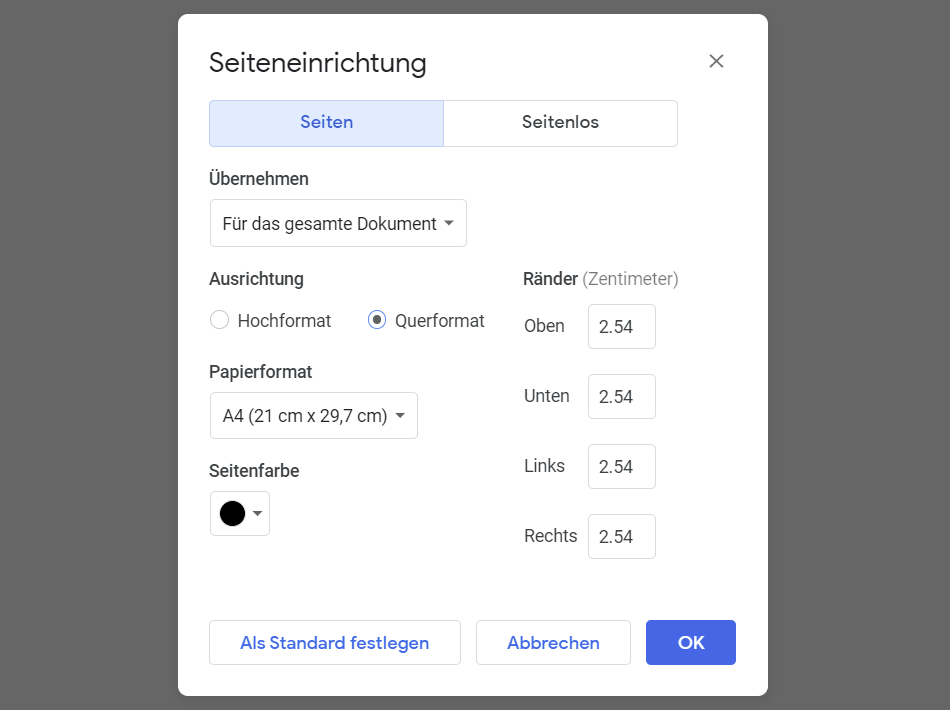Select the Hochformat radio button
The image size is (950, 710).
tap(219, 320)
